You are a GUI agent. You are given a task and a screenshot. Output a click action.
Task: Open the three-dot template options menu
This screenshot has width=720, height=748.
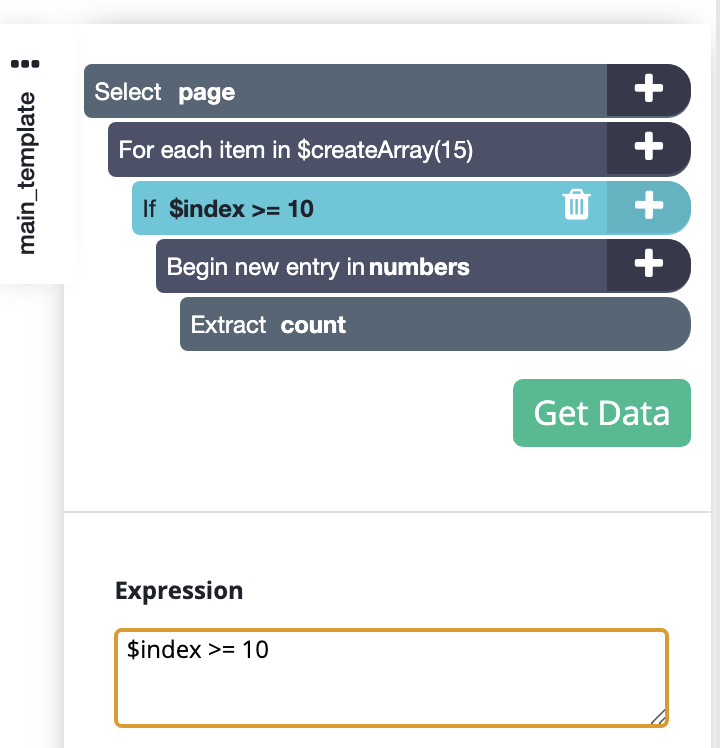[x=25, y=64]
